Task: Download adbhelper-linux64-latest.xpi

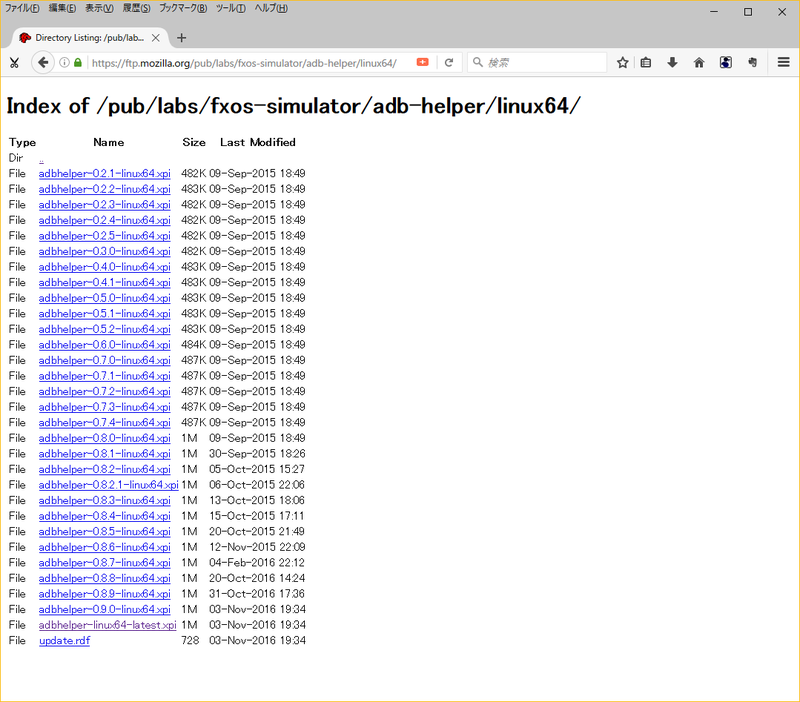Action: (108, 625)
